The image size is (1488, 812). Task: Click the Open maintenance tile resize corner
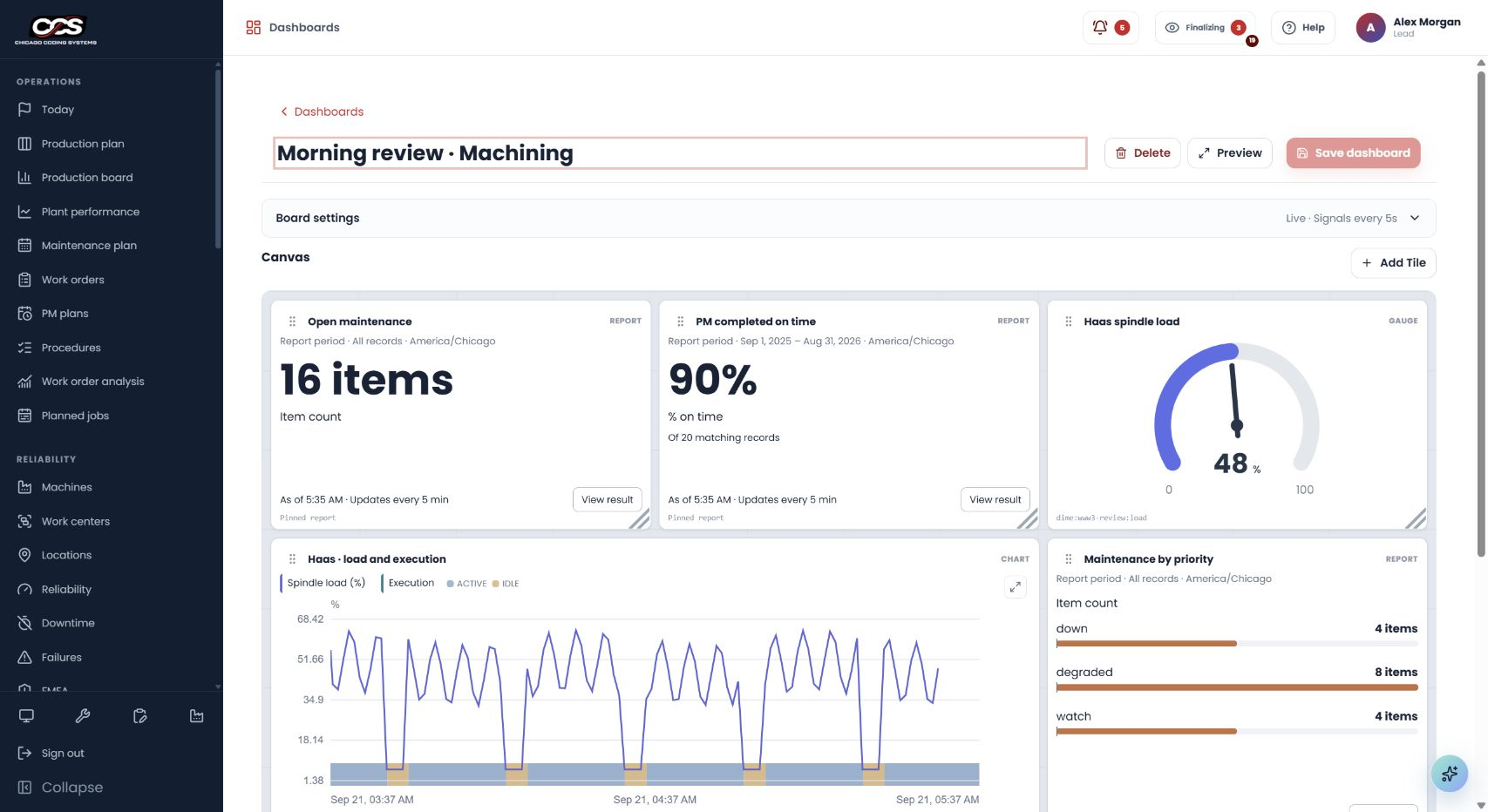tap(640, 518)
